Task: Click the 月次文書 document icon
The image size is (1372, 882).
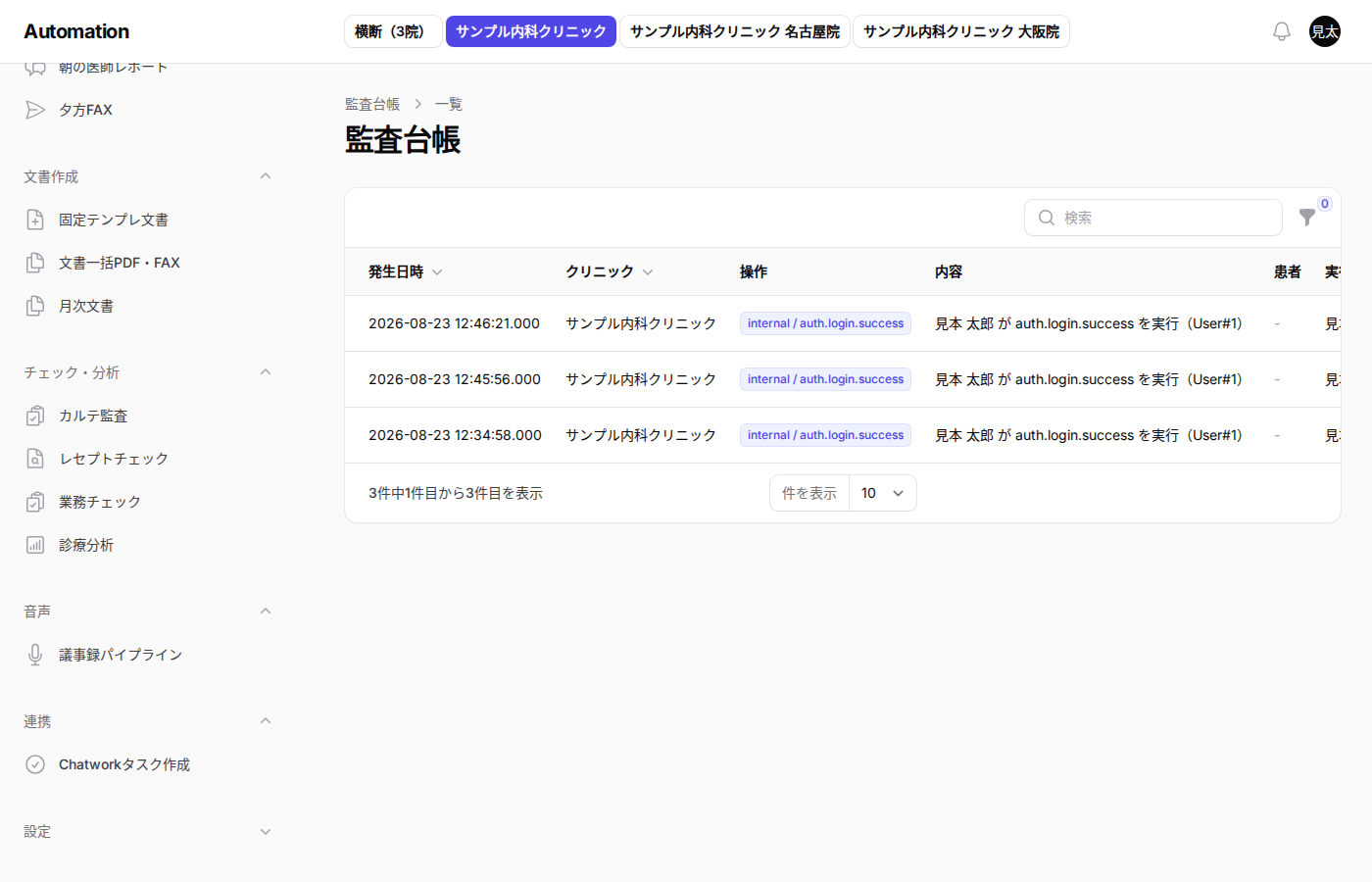Action: pos(35,306)
